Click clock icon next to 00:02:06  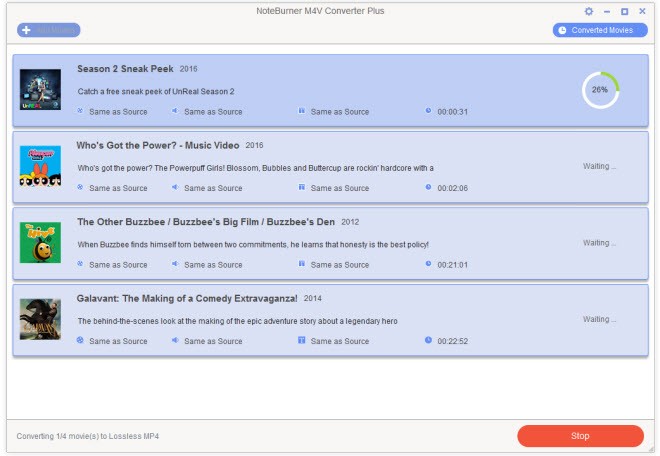(428, 187)
